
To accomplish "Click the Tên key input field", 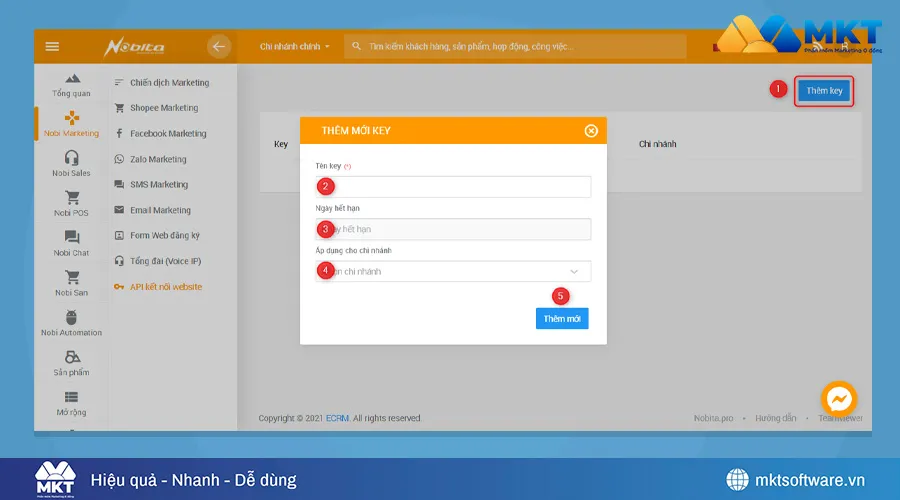I will tap(453, 187).
